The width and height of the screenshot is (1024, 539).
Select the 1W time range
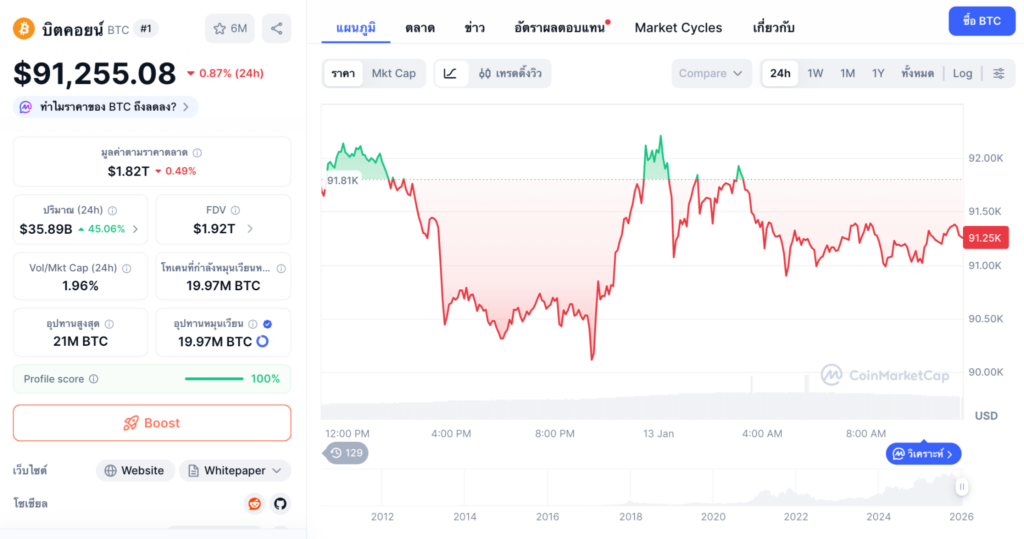tap(815, 73)
